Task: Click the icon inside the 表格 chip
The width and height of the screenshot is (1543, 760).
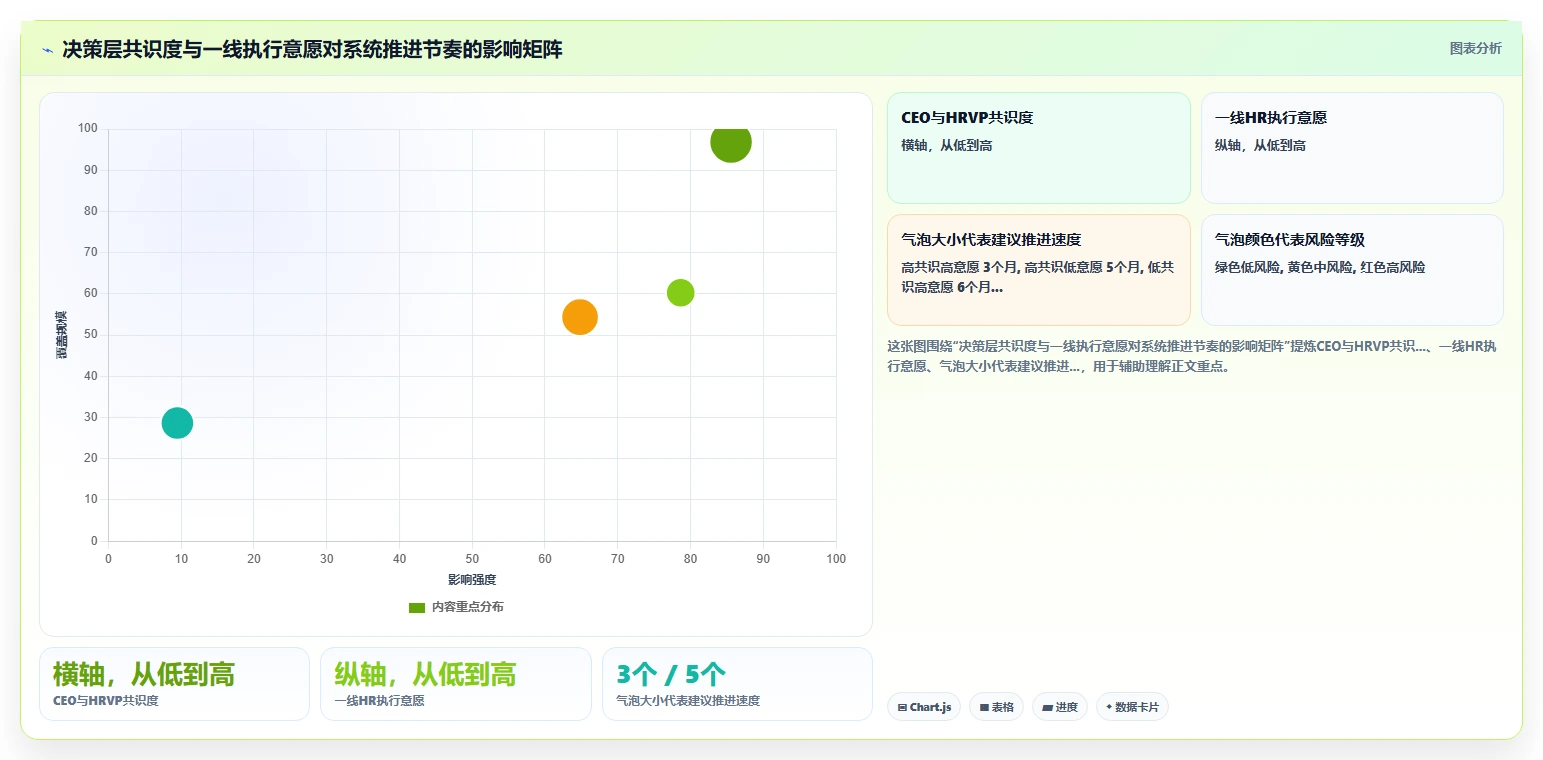Action: coord(984,707)
